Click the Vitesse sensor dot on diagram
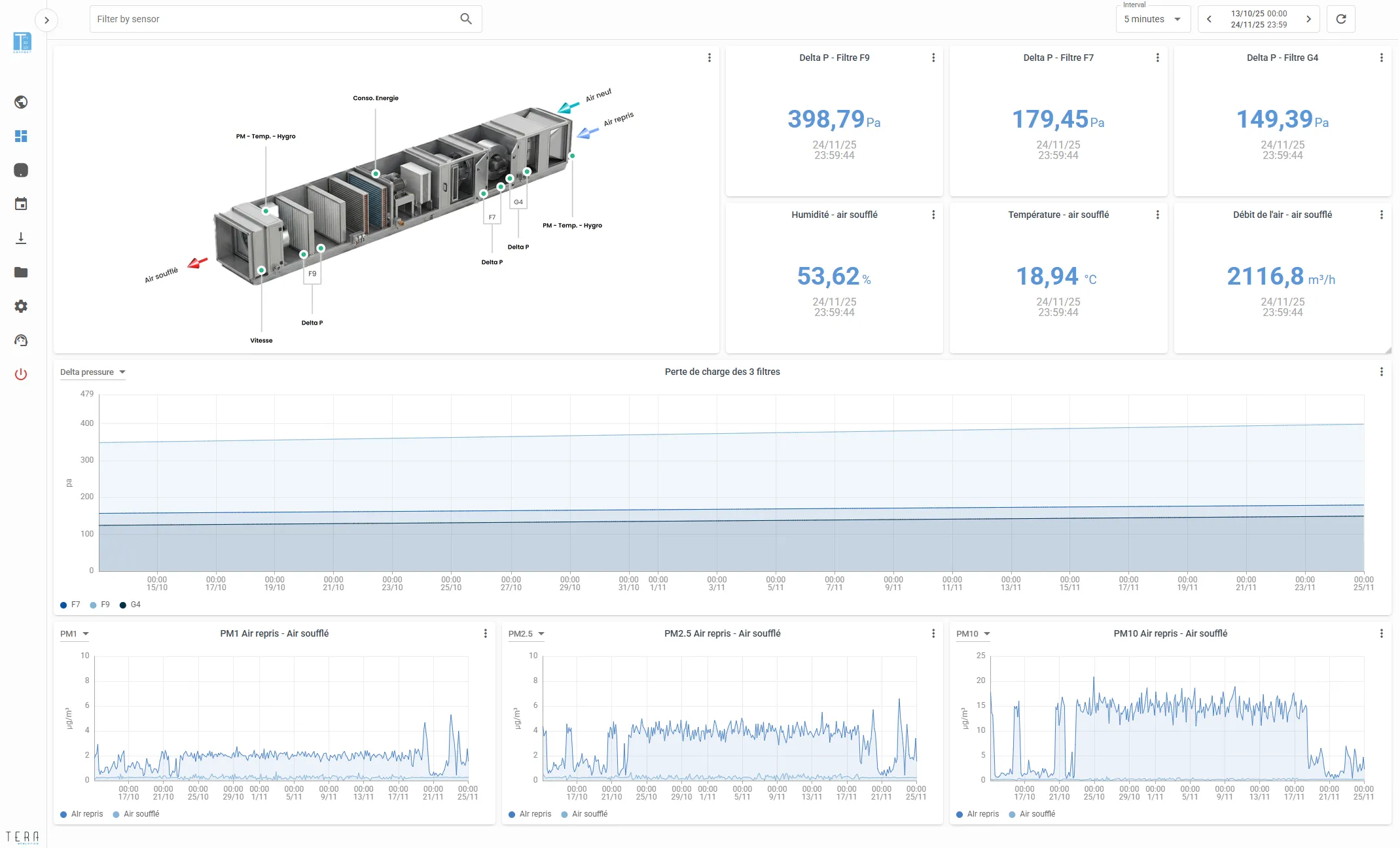 pyautogui.click(x=261, y=270)
